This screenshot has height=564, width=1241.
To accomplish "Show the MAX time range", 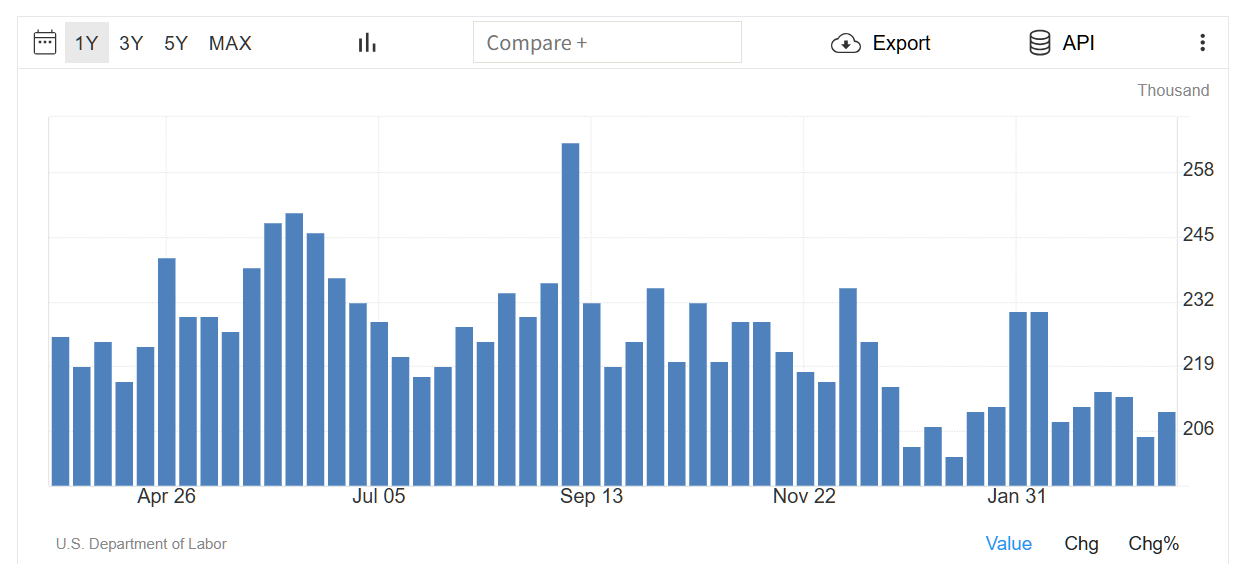I will tap(230, 43).
